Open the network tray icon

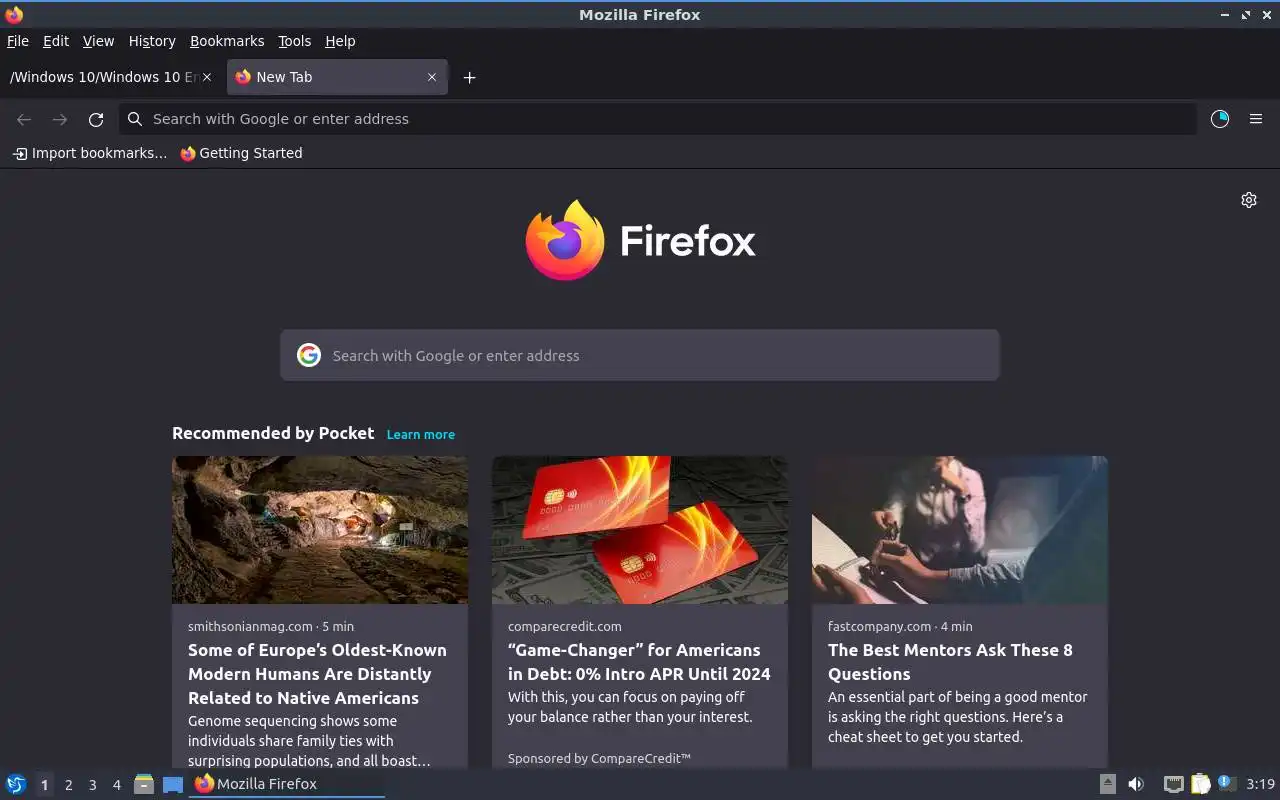[1174, 784]
